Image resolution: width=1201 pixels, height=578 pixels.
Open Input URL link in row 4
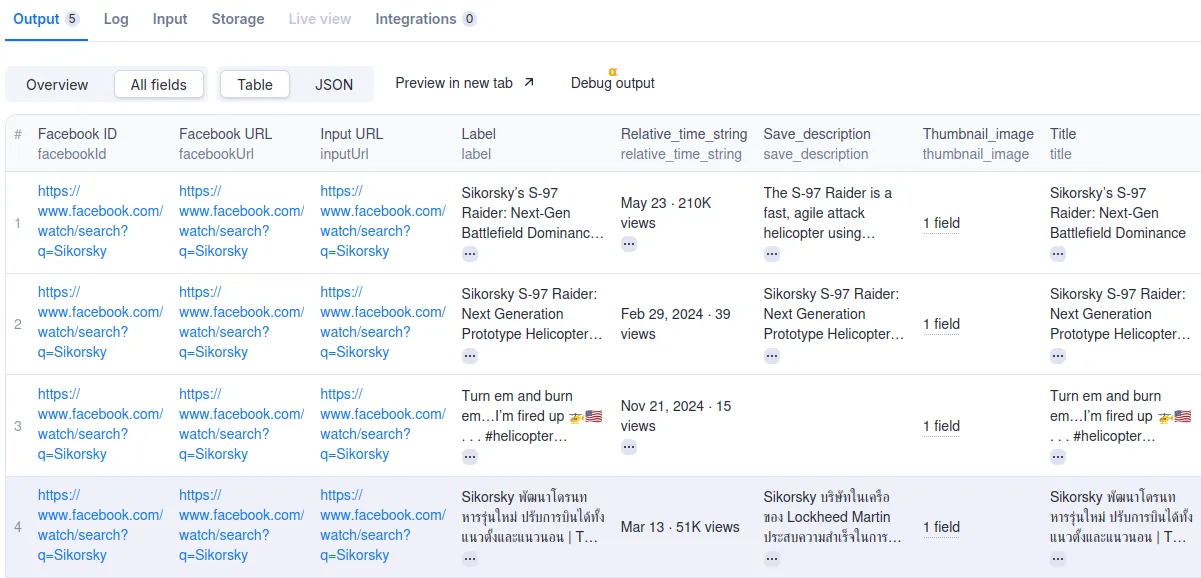(382, 525)
